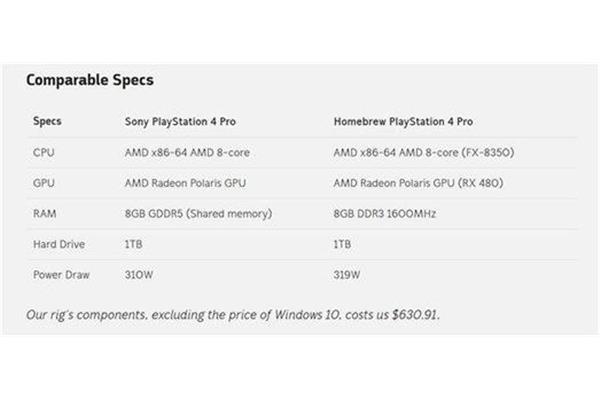Image resolution: width=600 pixels, height=400 pixels.
Task: Click the Homebrew column's 1TB value
Action: coord(342,244)
